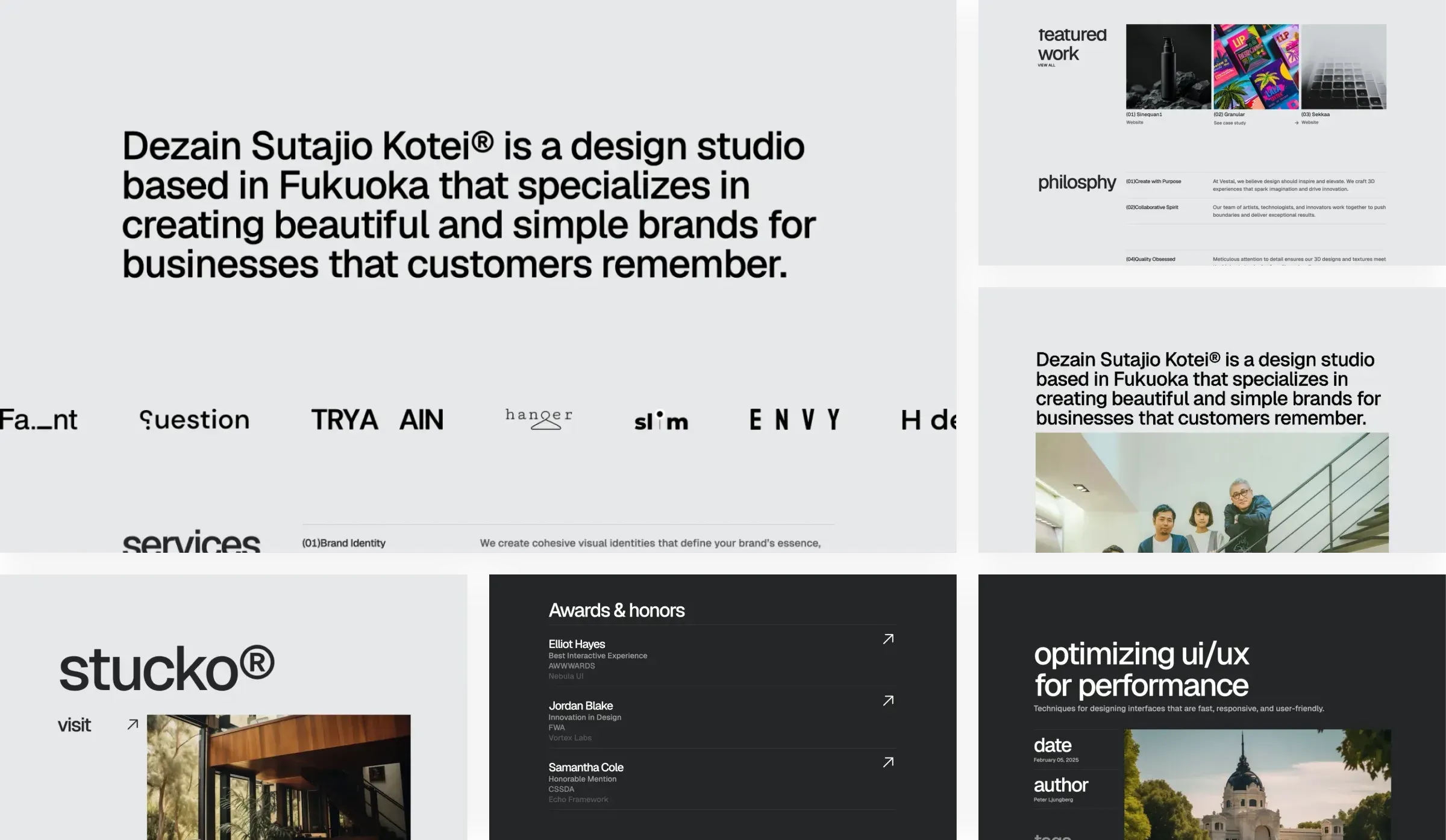The width and height of the screenshot is (1446, 840).
Task: Click the (02) Granular caption
Action: click(x=1229, y=114)
